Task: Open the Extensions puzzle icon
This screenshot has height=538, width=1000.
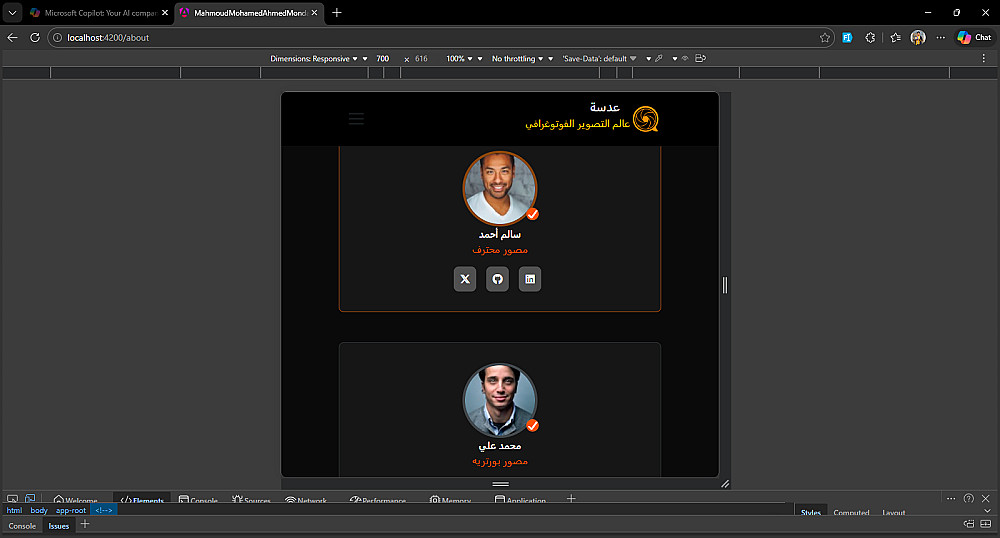Action: point(871,38)
